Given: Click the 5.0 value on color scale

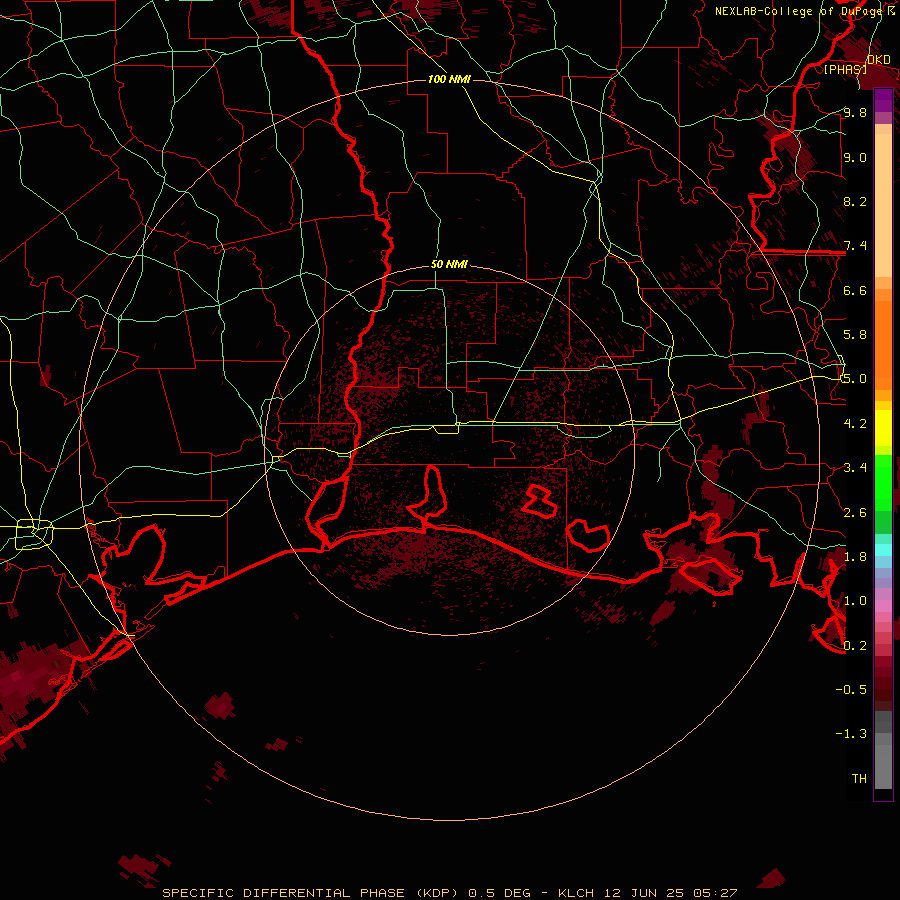Looking at the screenshot, I should (x=855, y=379).
